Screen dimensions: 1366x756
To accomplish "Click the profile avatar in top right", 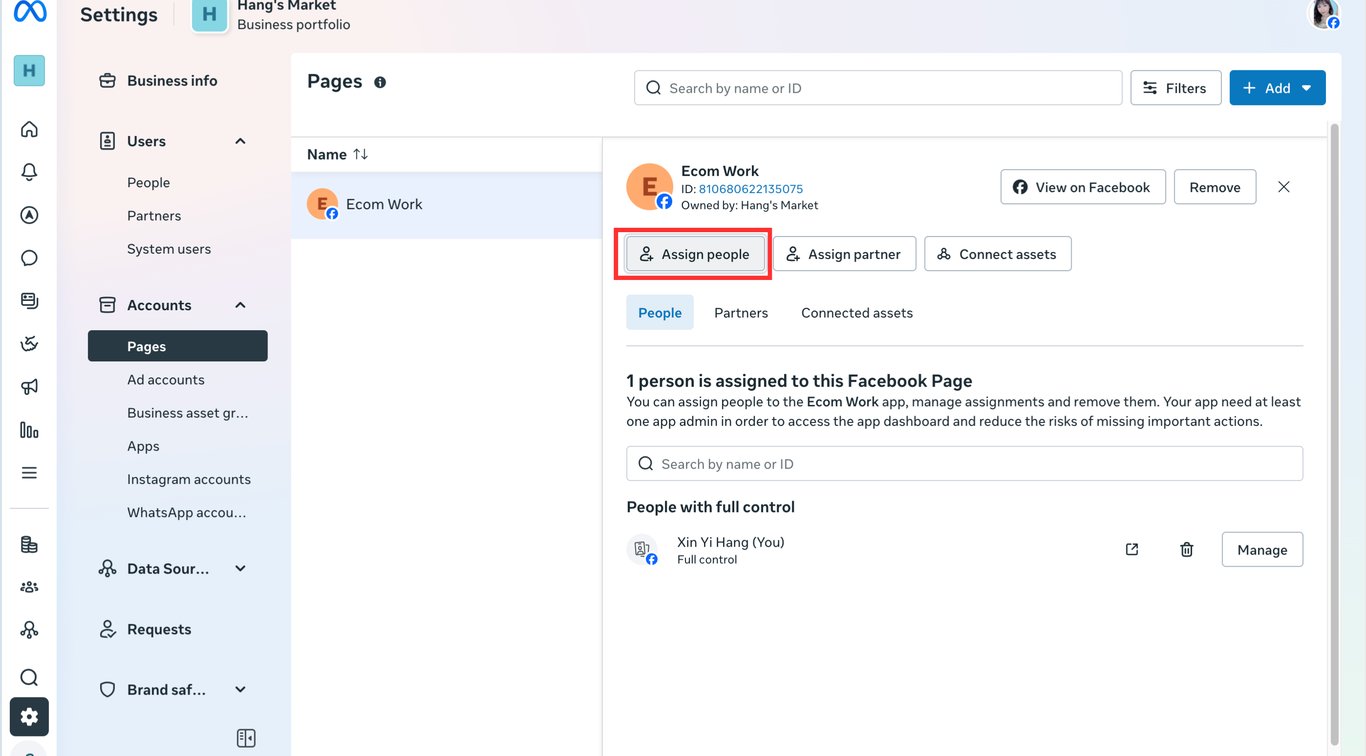I will coord(1324,14).
